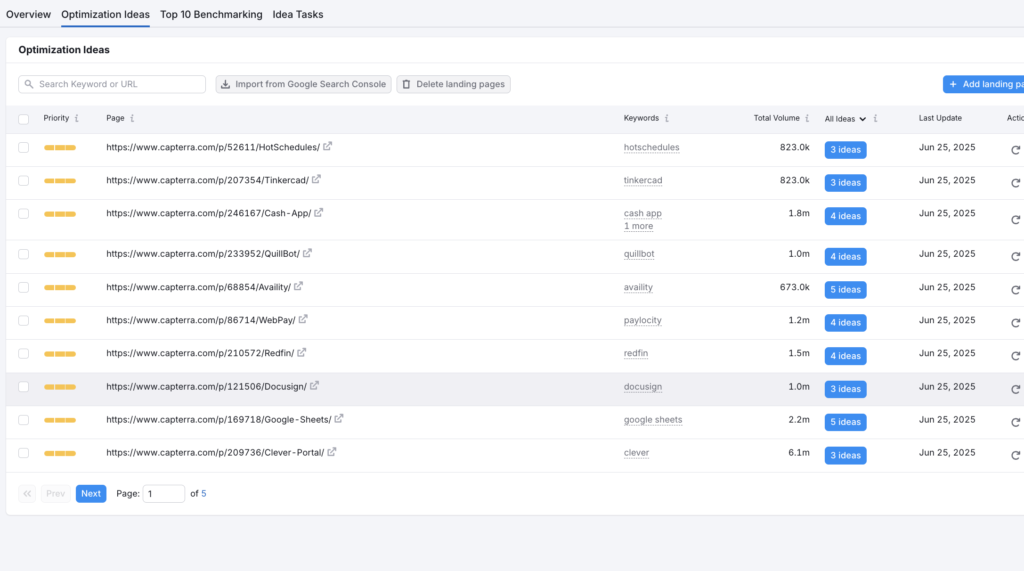
Task: Open the 4 ideas badge for WebPay
Action: click(845, 323)
